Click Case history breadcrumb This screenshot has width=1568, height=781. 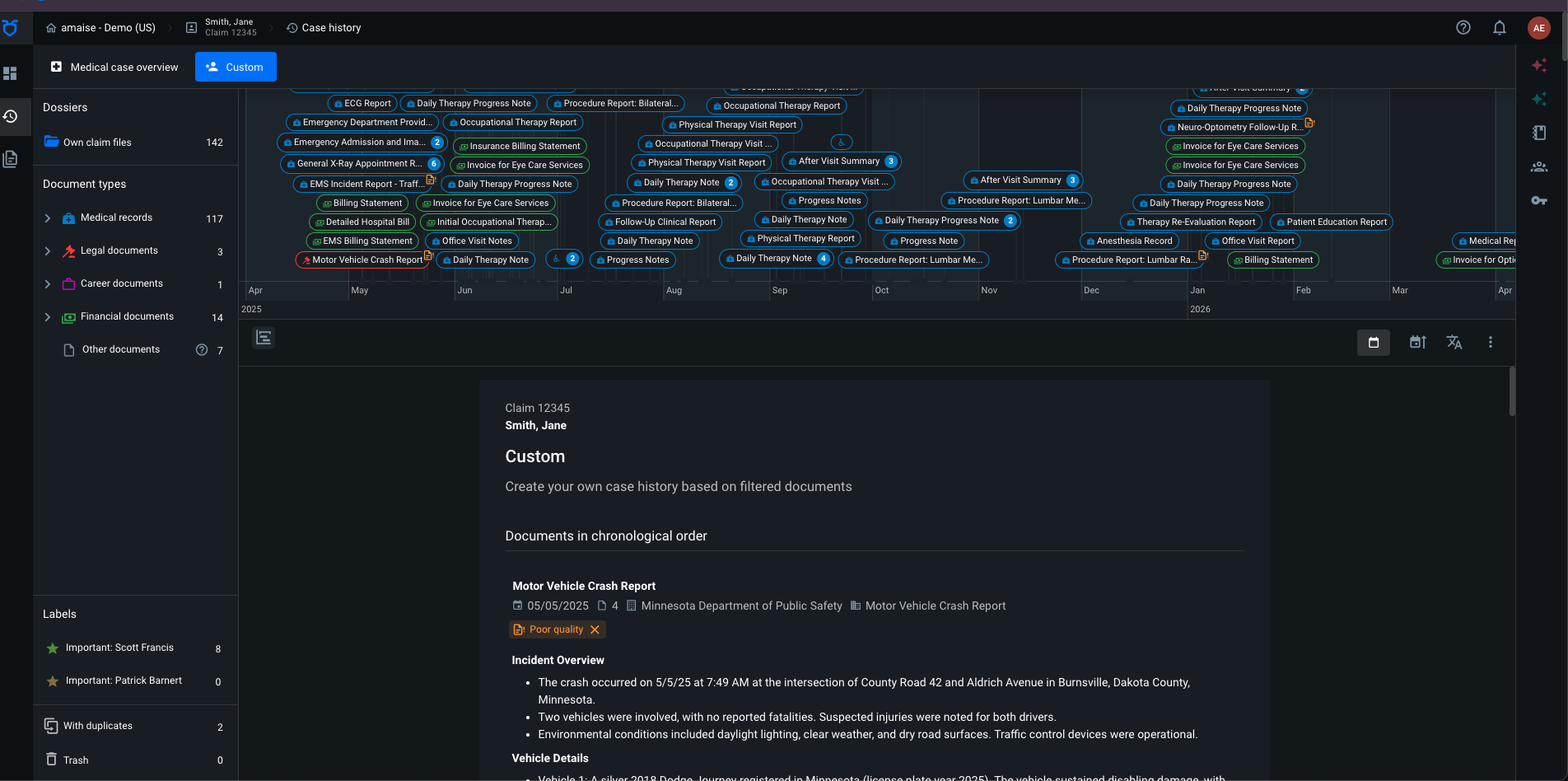[x=324, y=28]
